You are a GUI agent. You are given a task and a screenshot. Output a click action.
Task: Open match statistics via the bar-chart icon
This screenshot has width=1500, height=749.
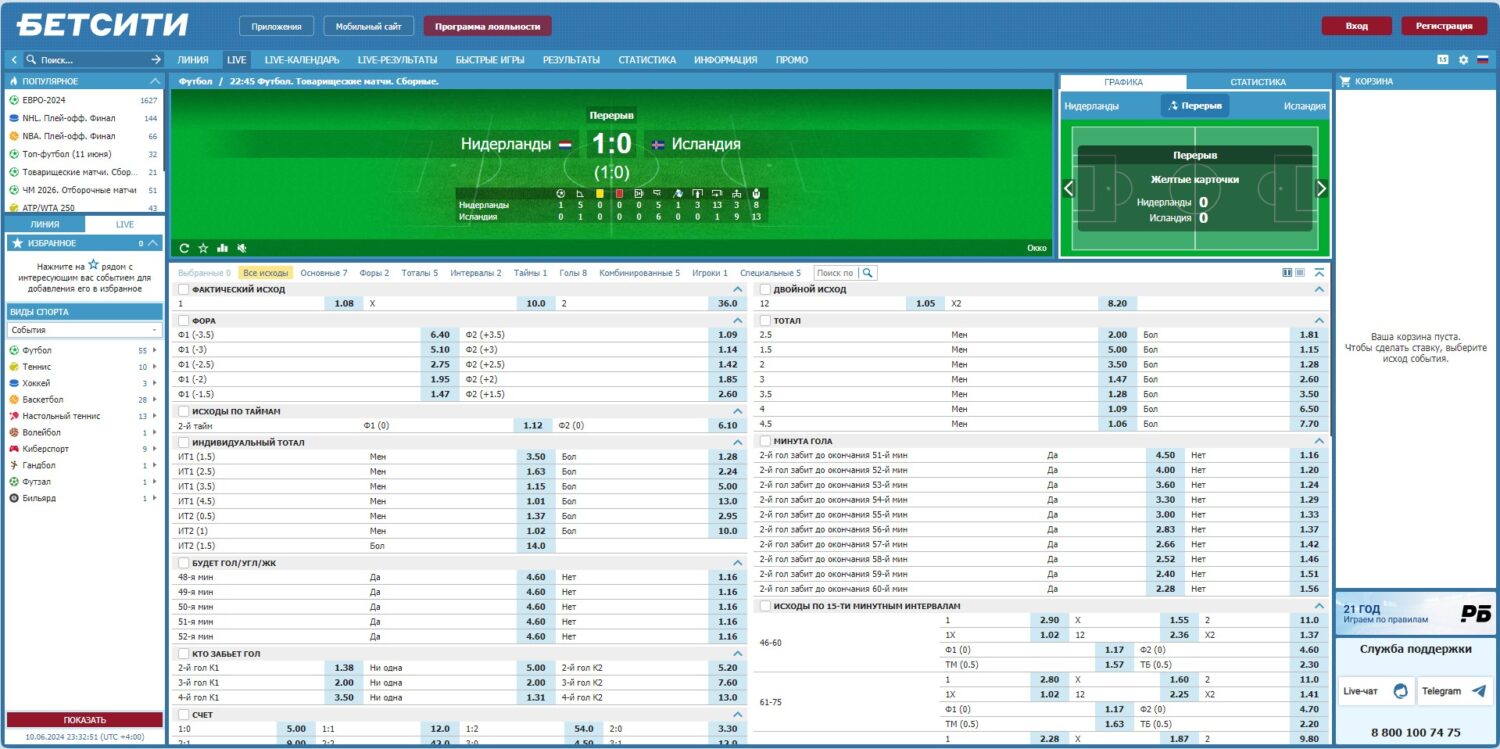pos(222,248)
